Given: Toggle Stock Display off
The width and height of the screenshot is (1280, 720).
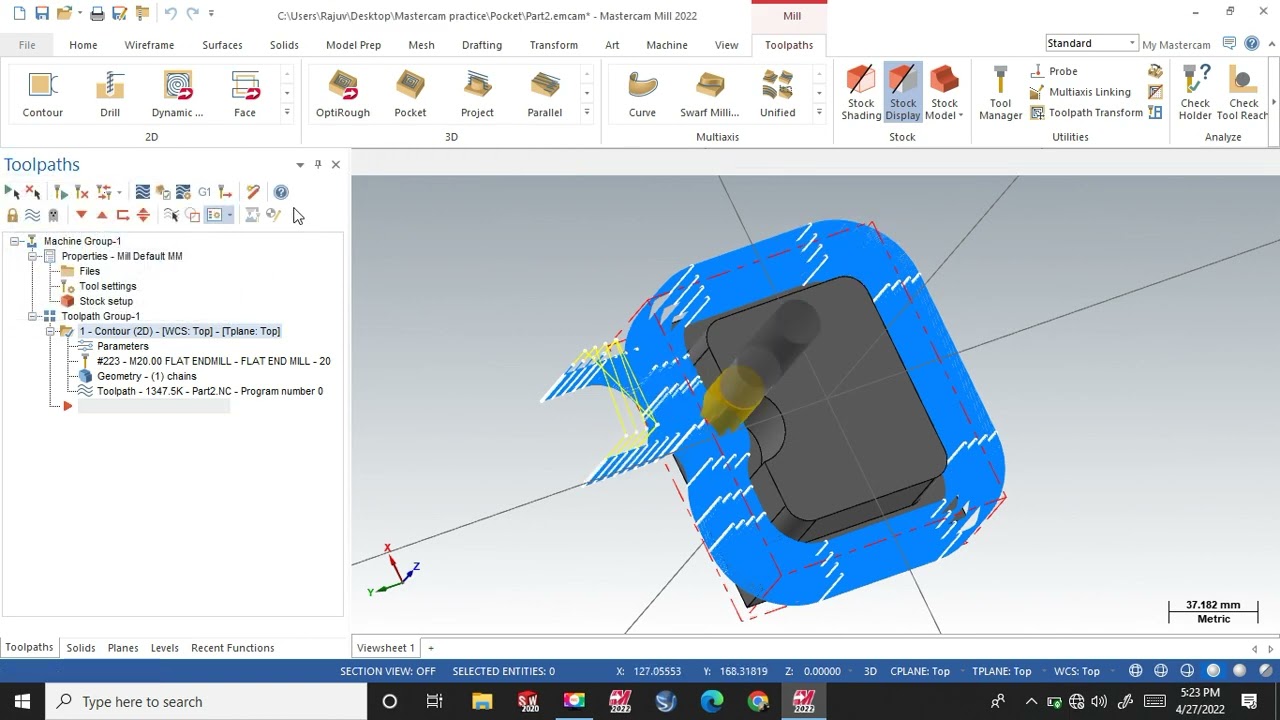Looking at the screenshot, I should pyautogui.click(x=902, y=93).
